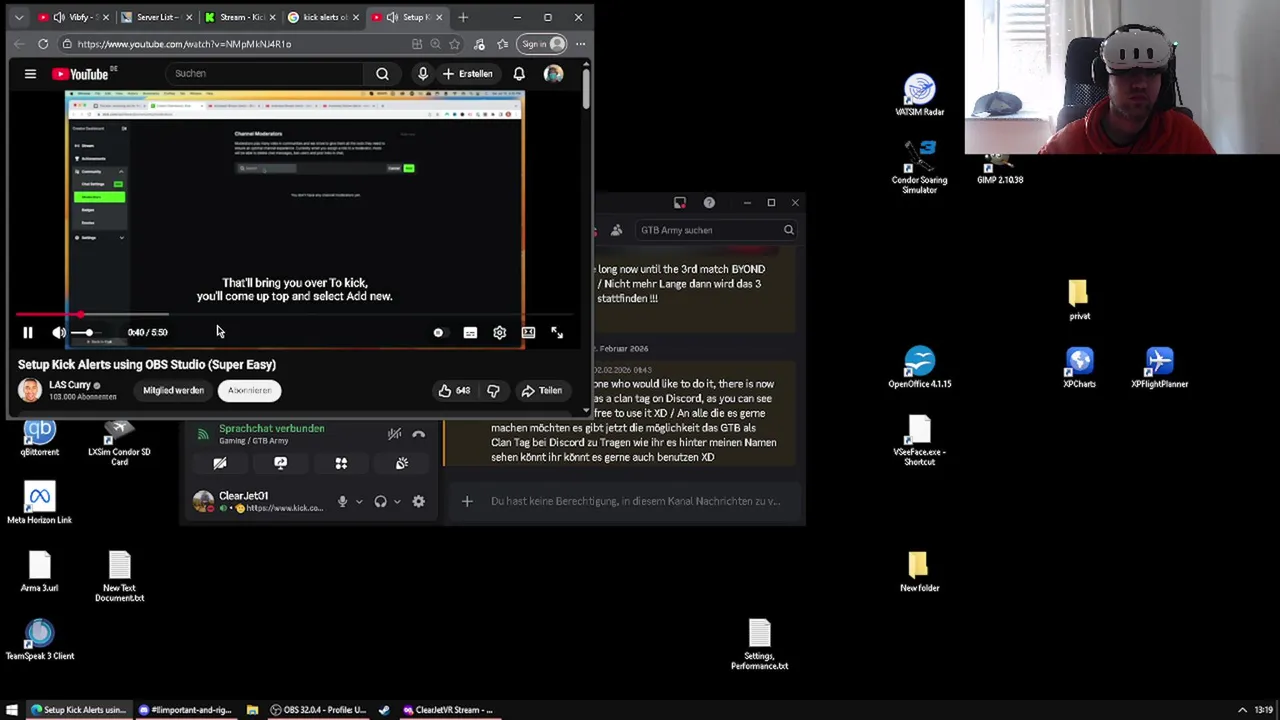Deafen audio with Discord headphone icon
Viewport: 1280px width, 720px height.
380,501
